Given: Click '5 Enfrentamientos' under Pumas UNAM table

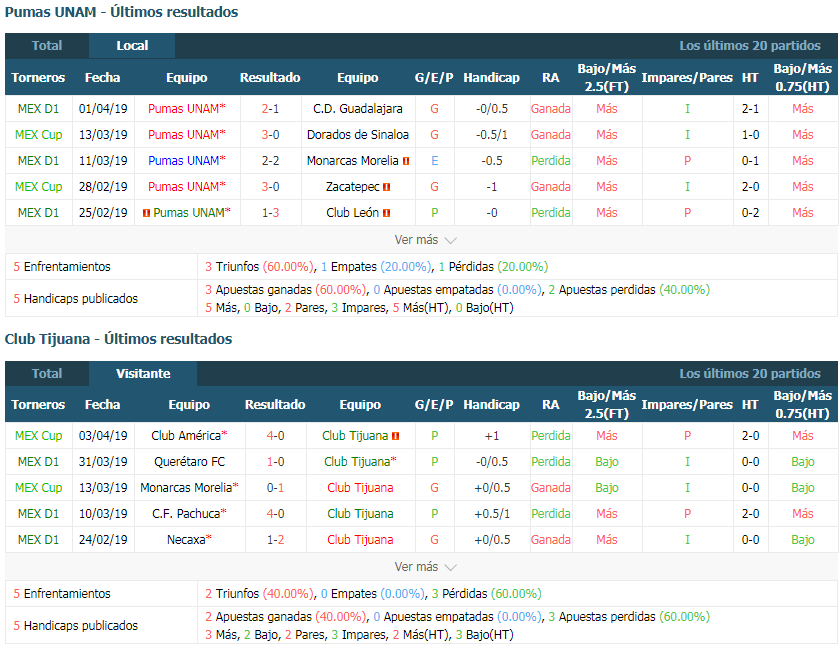Looking at the screenshot, I should 62,267.
